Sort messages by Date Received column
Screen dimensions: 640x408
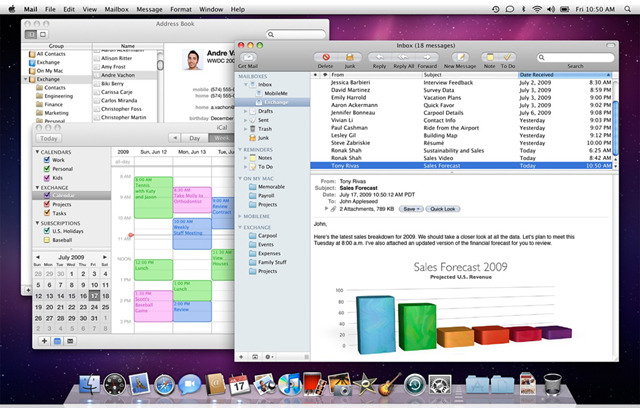(565, 75)
